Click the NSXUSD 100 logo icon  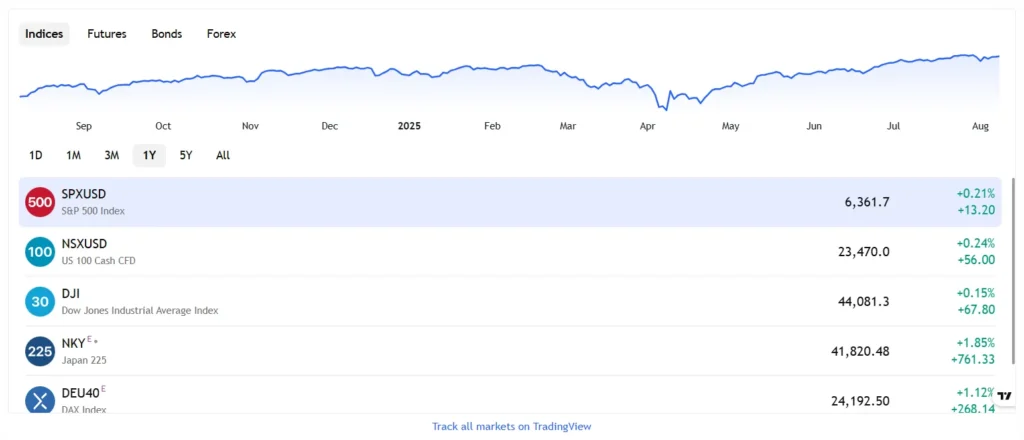pos(40,252)
